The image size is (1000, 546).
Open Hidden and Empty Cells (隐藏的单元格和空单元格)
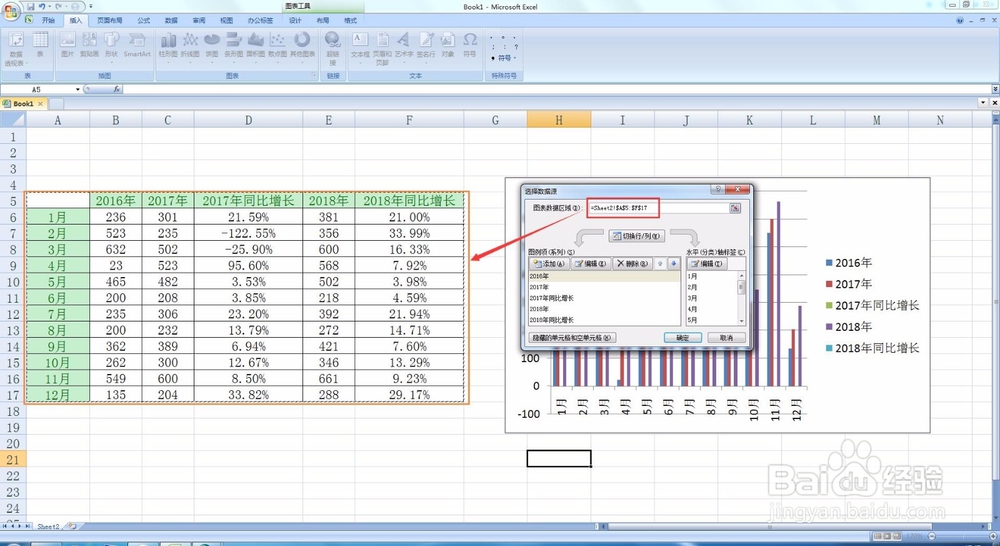[572, 337]
